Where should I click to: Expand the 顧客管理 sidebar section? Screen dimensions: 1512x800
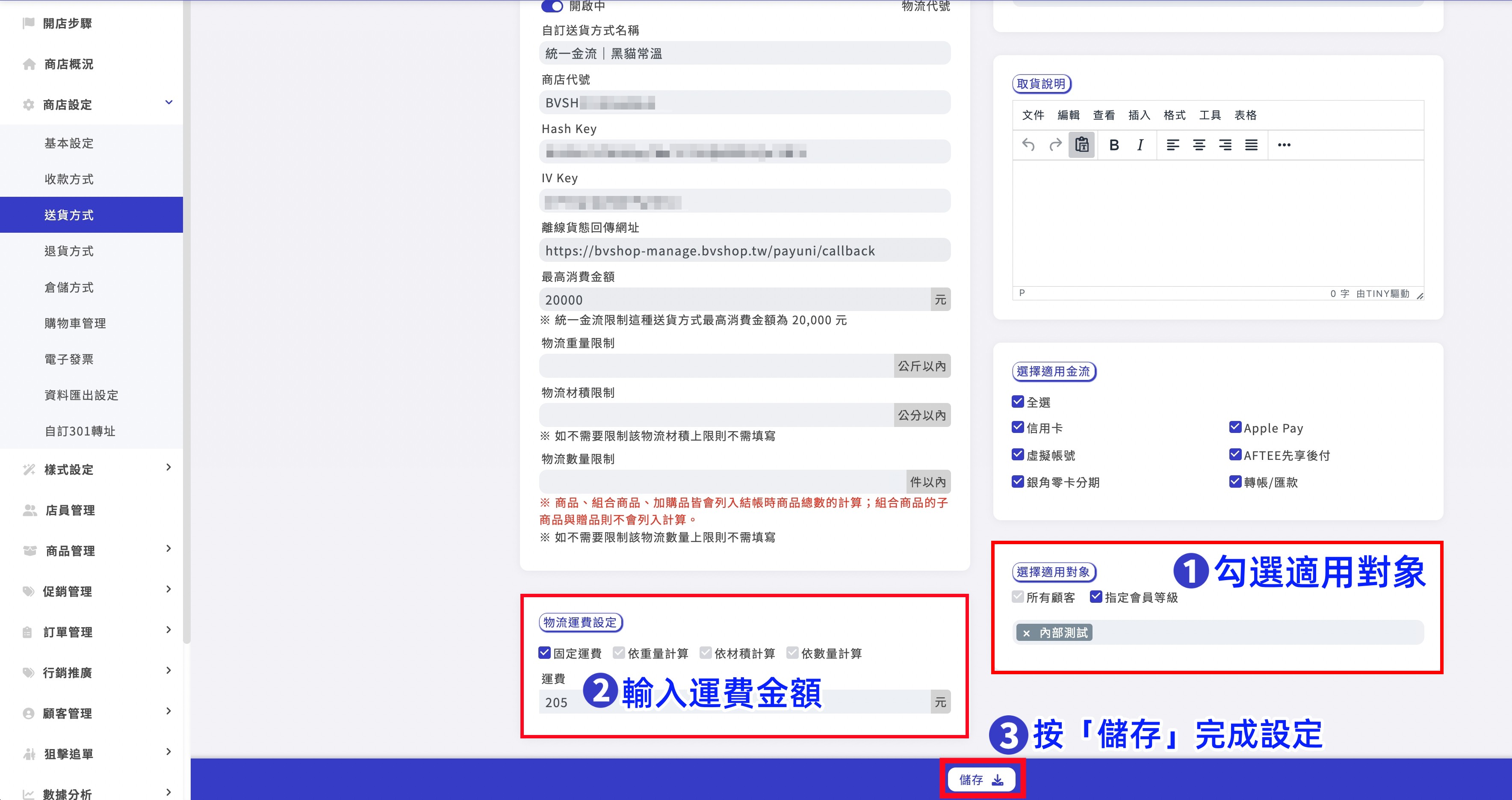168,711
